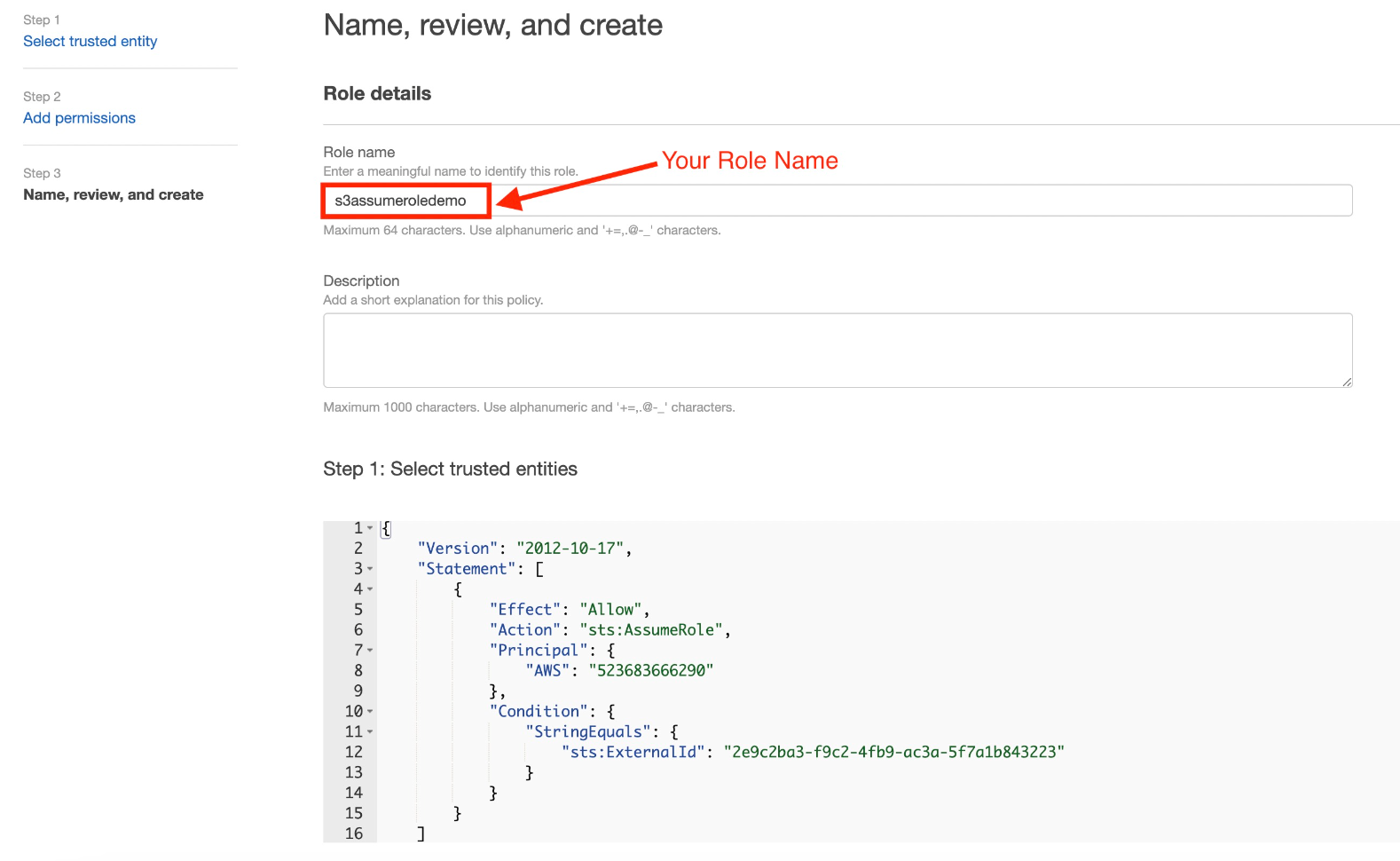Select the Name, review, and create step

coord(113,194)
